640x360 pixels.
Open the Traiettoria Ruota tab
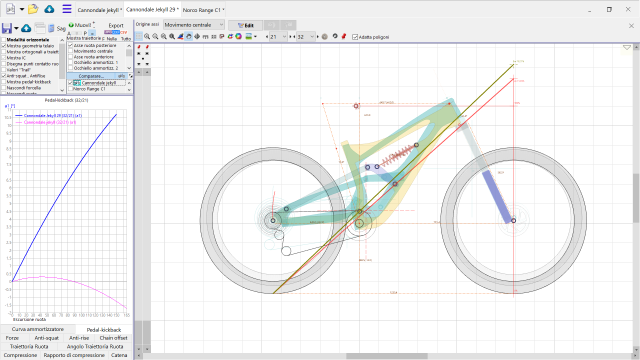click(x=29, y=347)
